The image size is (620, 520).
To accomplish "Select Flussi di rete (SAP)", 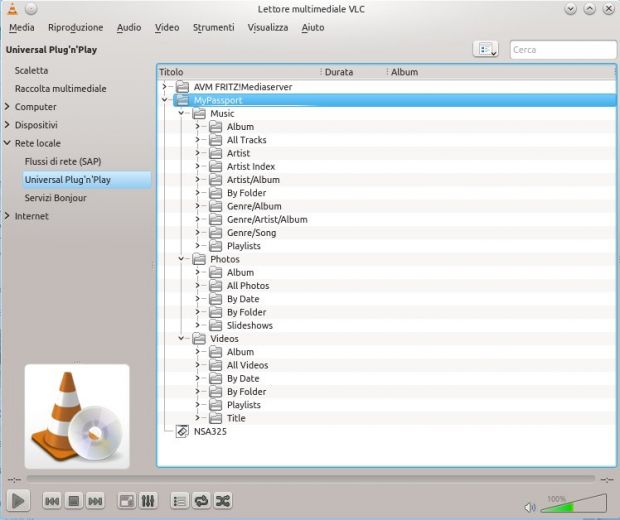I will [x=63, y=161].
